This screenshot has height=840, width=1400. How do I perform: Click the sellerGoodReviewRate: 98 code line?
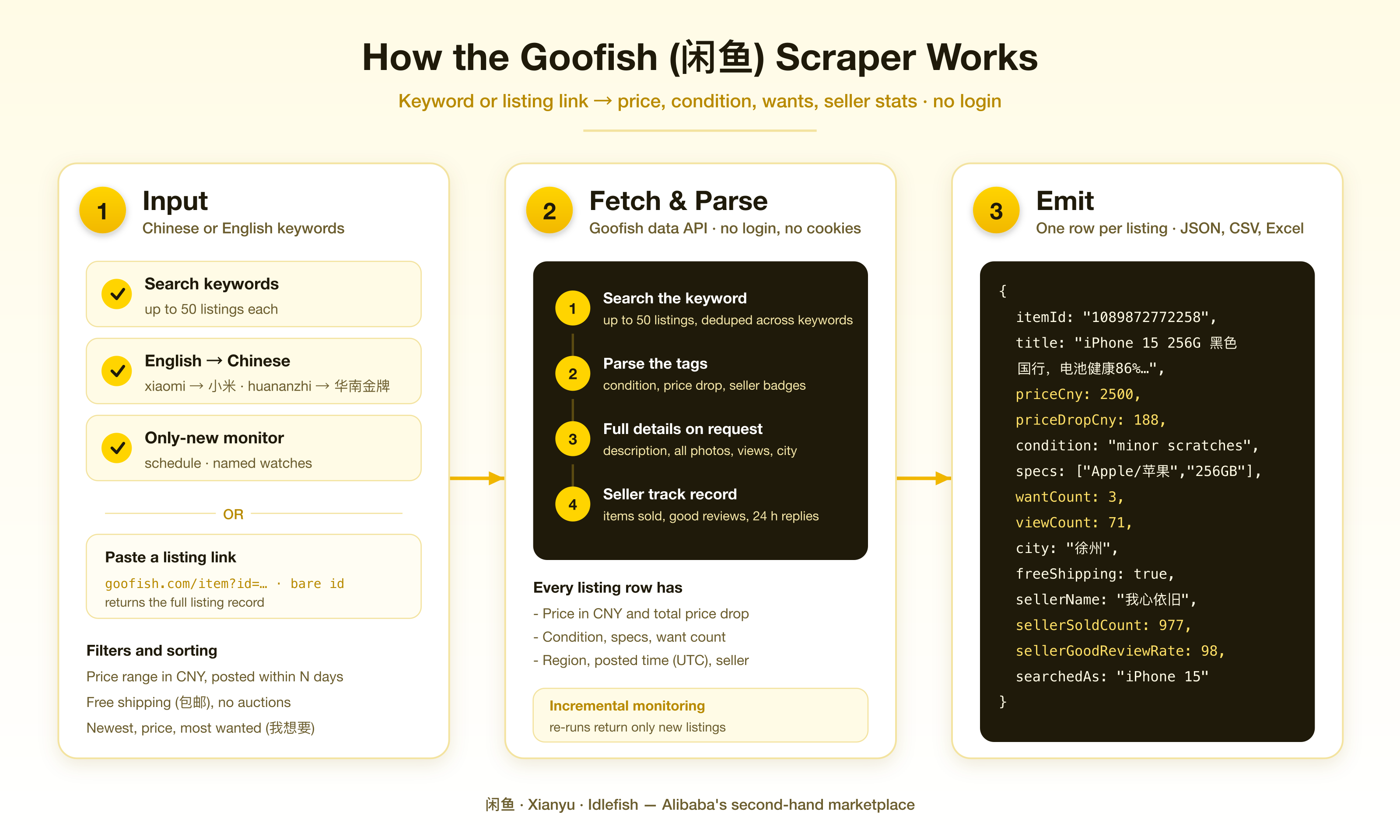pos(1120,651)
